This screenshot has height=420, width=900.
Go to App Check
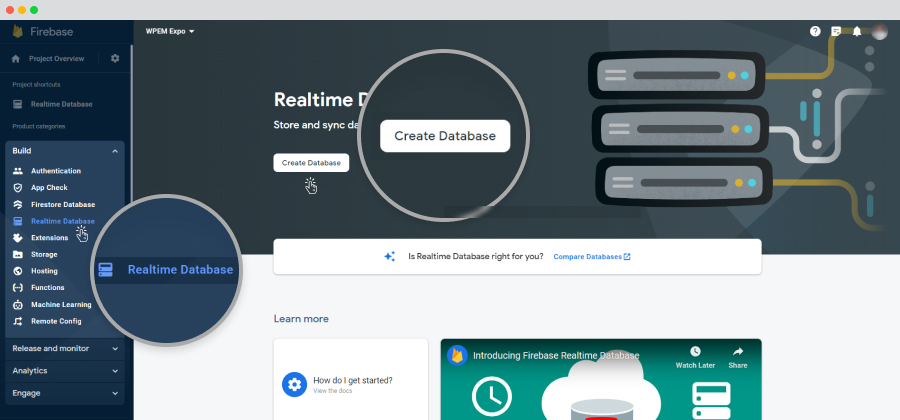tap(49, 188)
